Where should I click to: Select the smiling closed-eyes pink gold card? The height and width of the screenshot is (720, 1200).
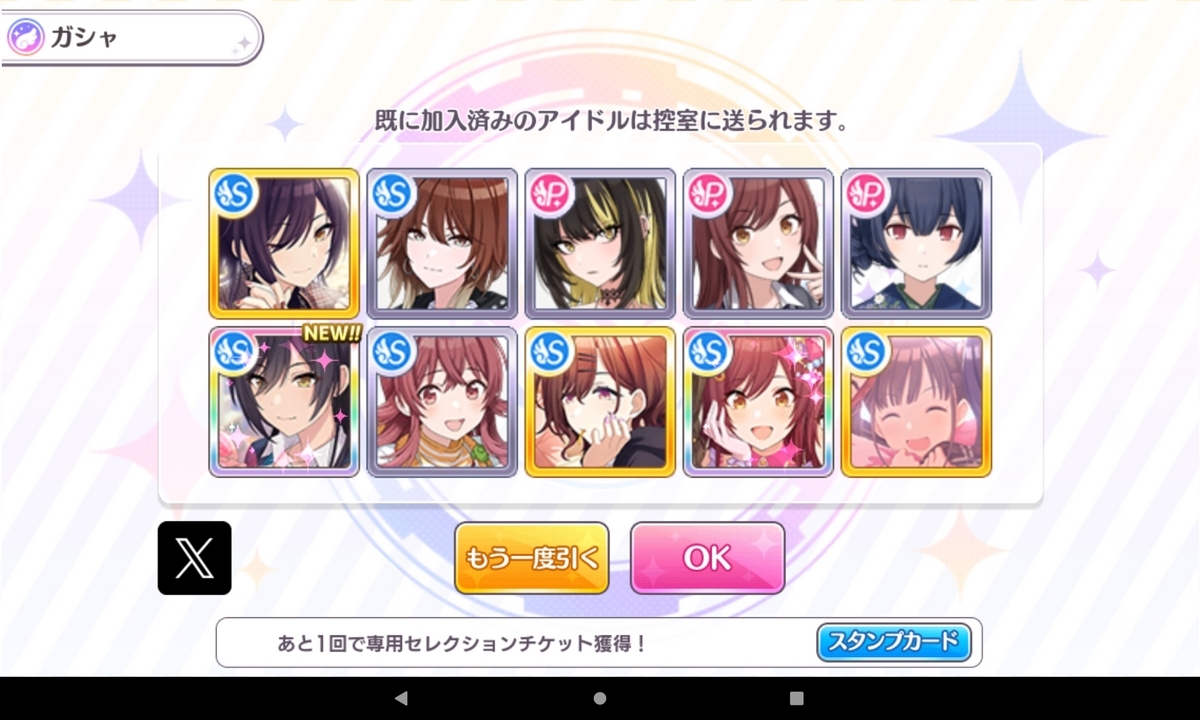(x=916, y=401)
